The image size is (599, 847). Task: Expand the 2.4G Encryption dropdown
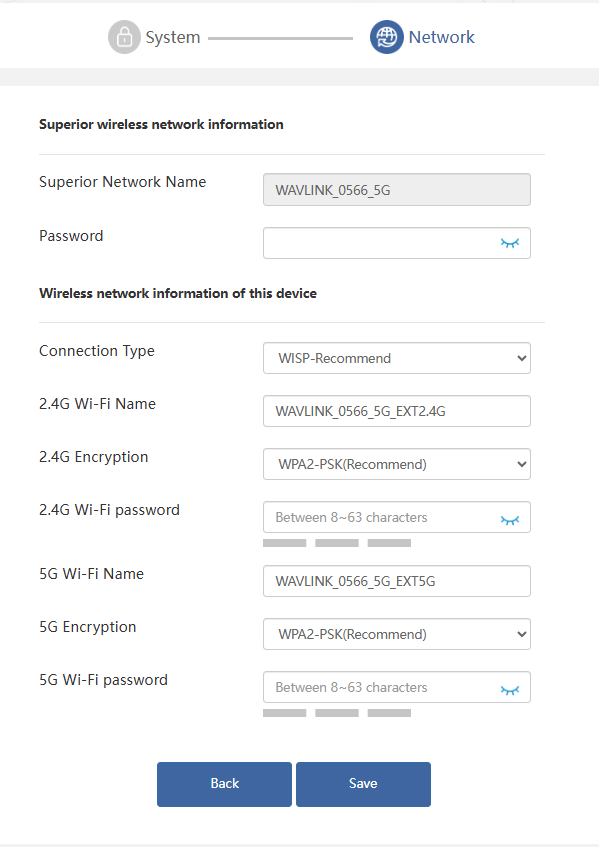pyautogui.click(x=396, y=464)
